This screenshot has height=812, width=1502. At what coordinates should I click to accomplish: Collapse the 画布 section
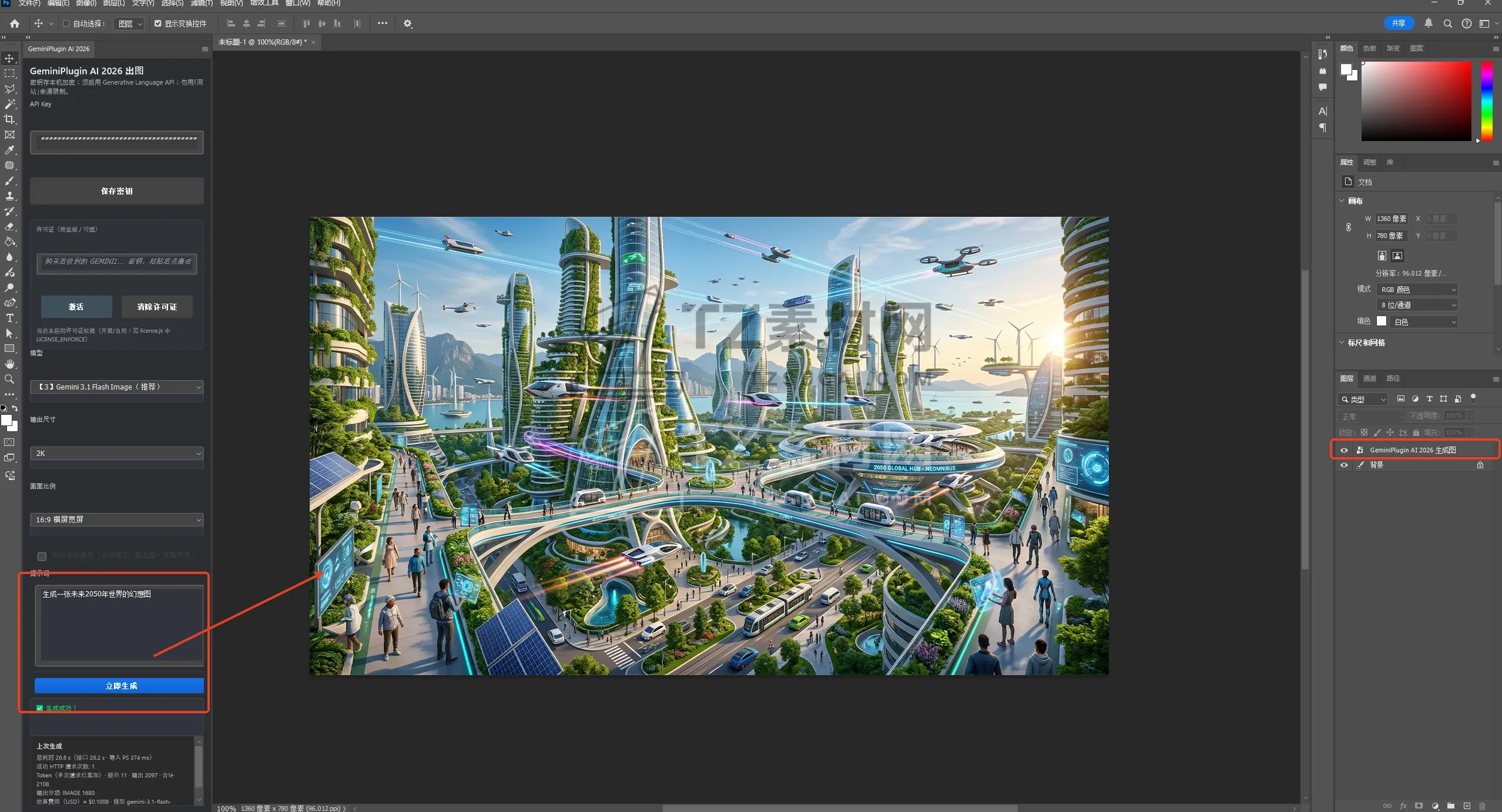point(1342,201)
